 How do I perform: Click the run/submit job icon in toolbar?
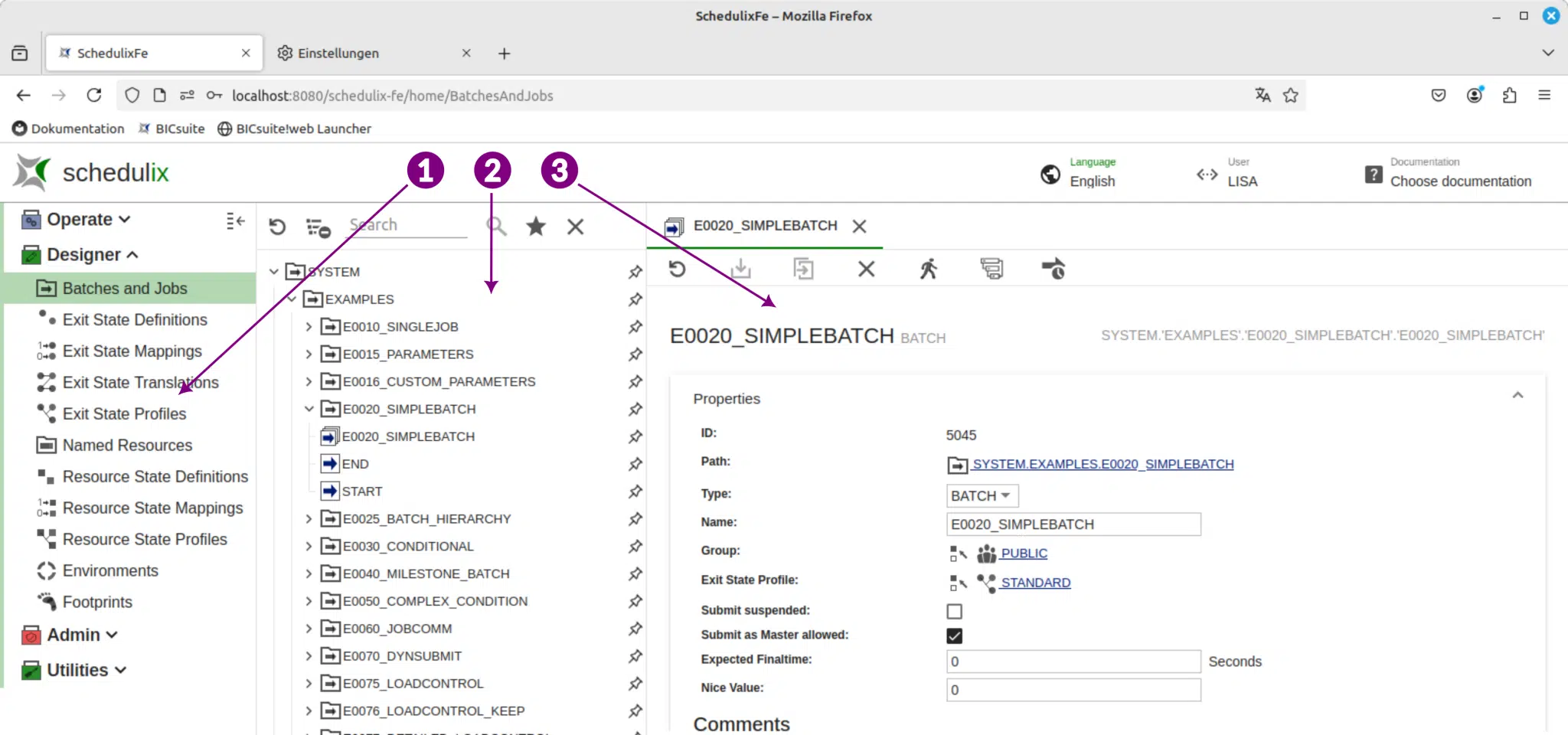point(928,269)
